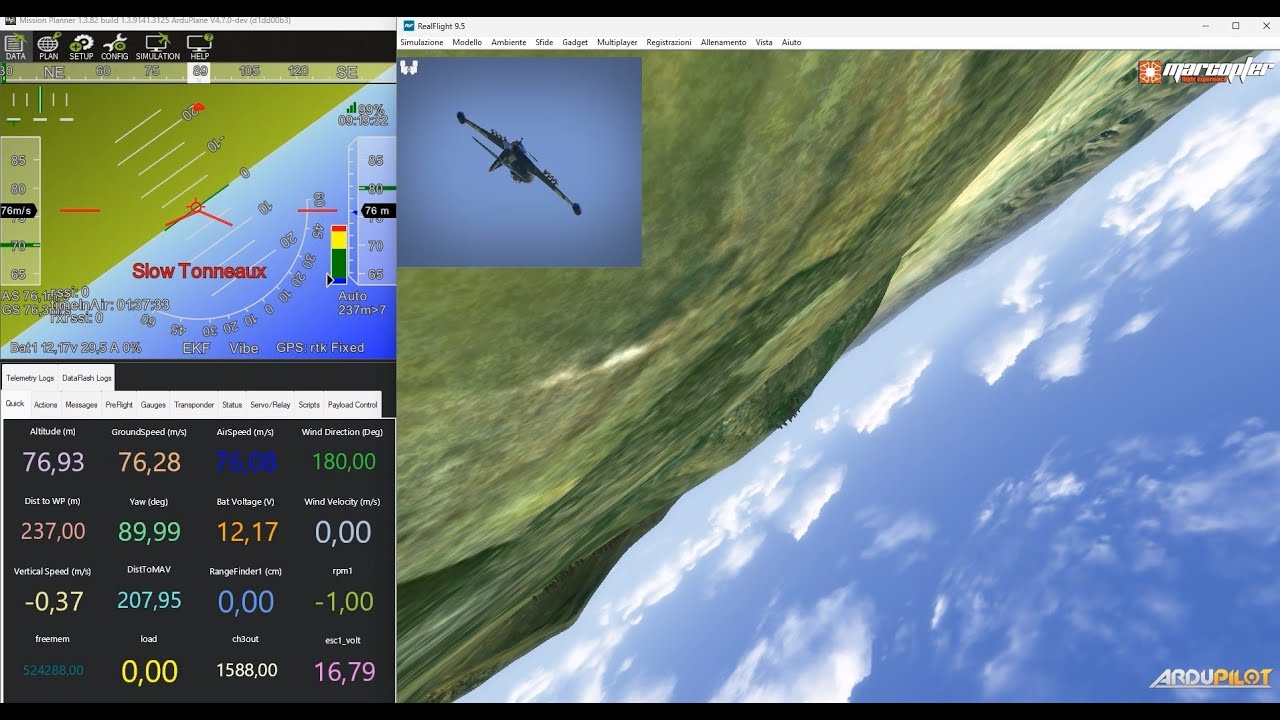Viewport: 1280px width, 720px height.
Task: Select the Transponder tab
Action: (194, 405)
